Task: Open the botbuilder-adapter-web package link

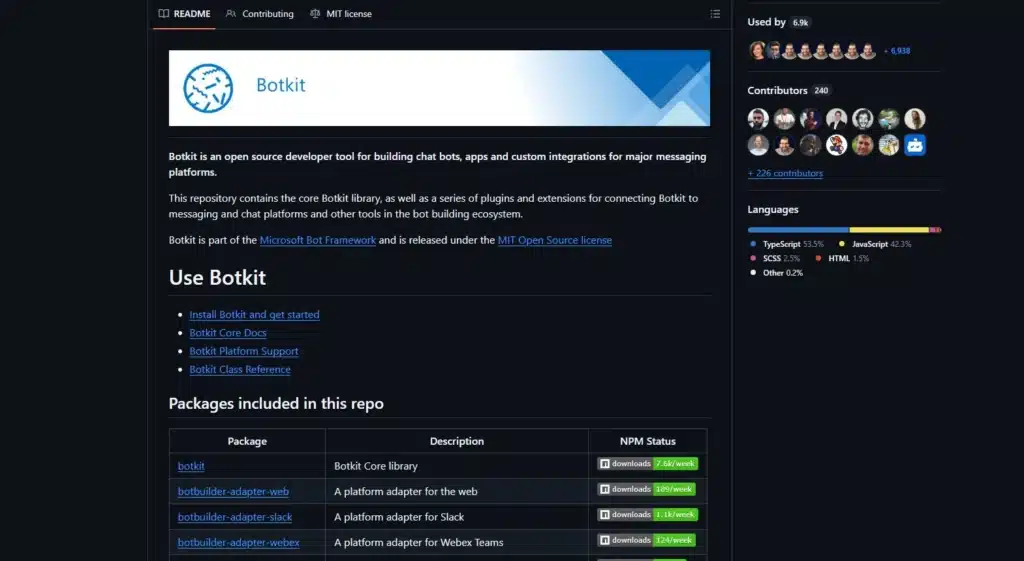Action: click(x=233, y=491)
